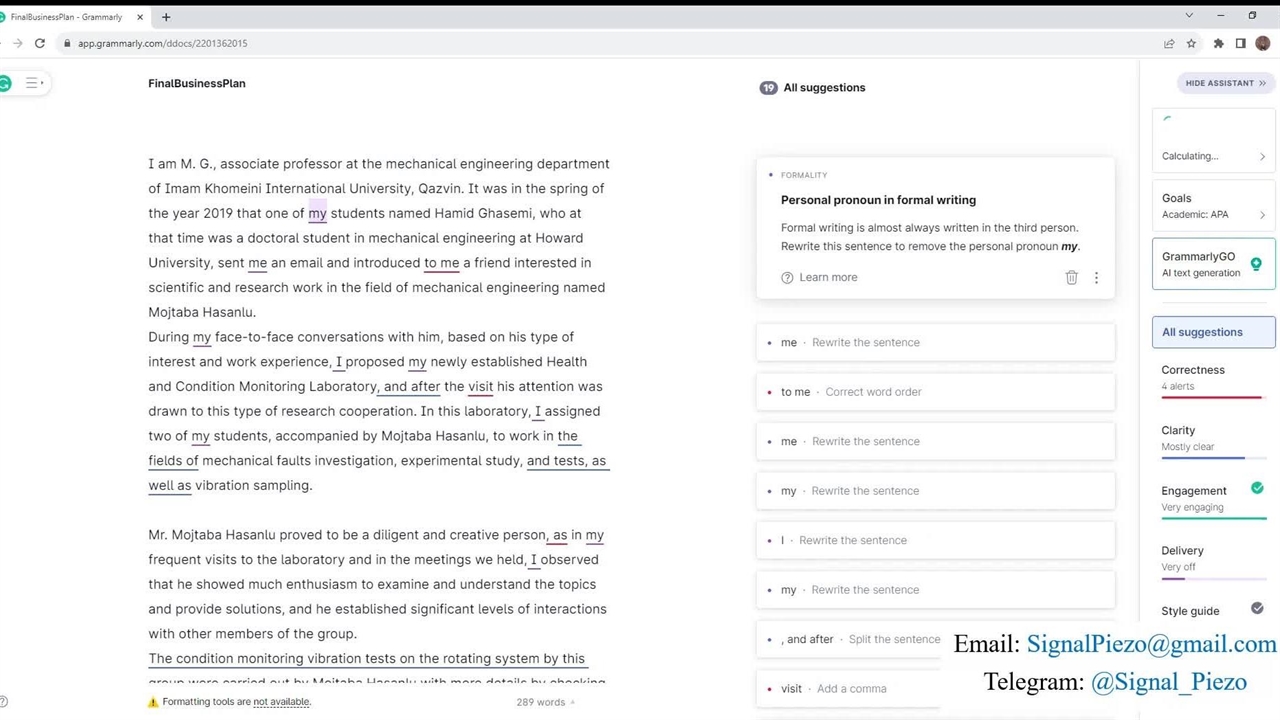Select the All suggestions filter tab
The image size is (1280, 720).
click(1213, 332)
